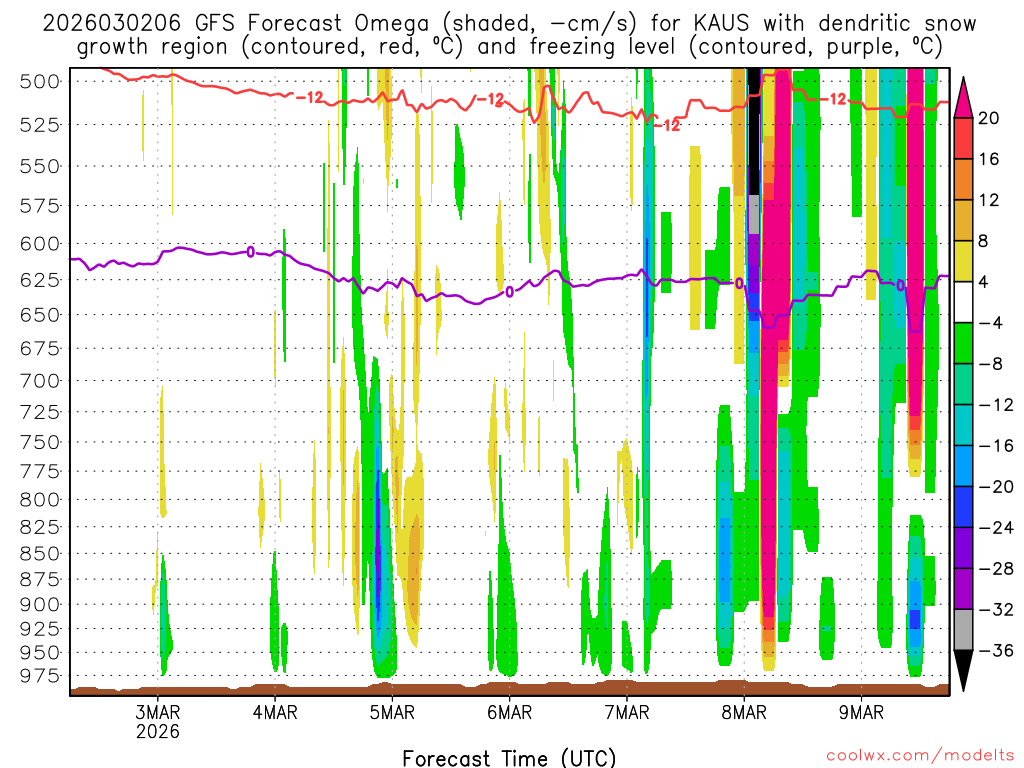Click the 3MAR 2026 time axis label
This screenshot has height=768, width=1024.
[x=157, y=721]
